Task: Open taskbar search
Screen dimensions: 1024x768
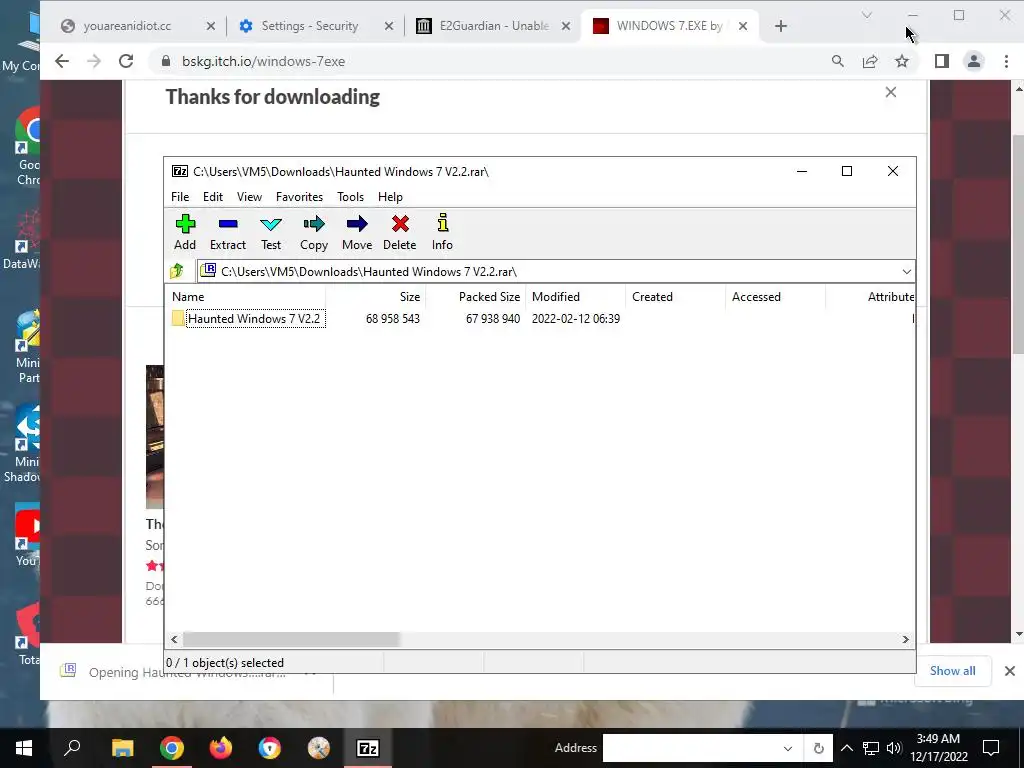Action: [72, 748]
